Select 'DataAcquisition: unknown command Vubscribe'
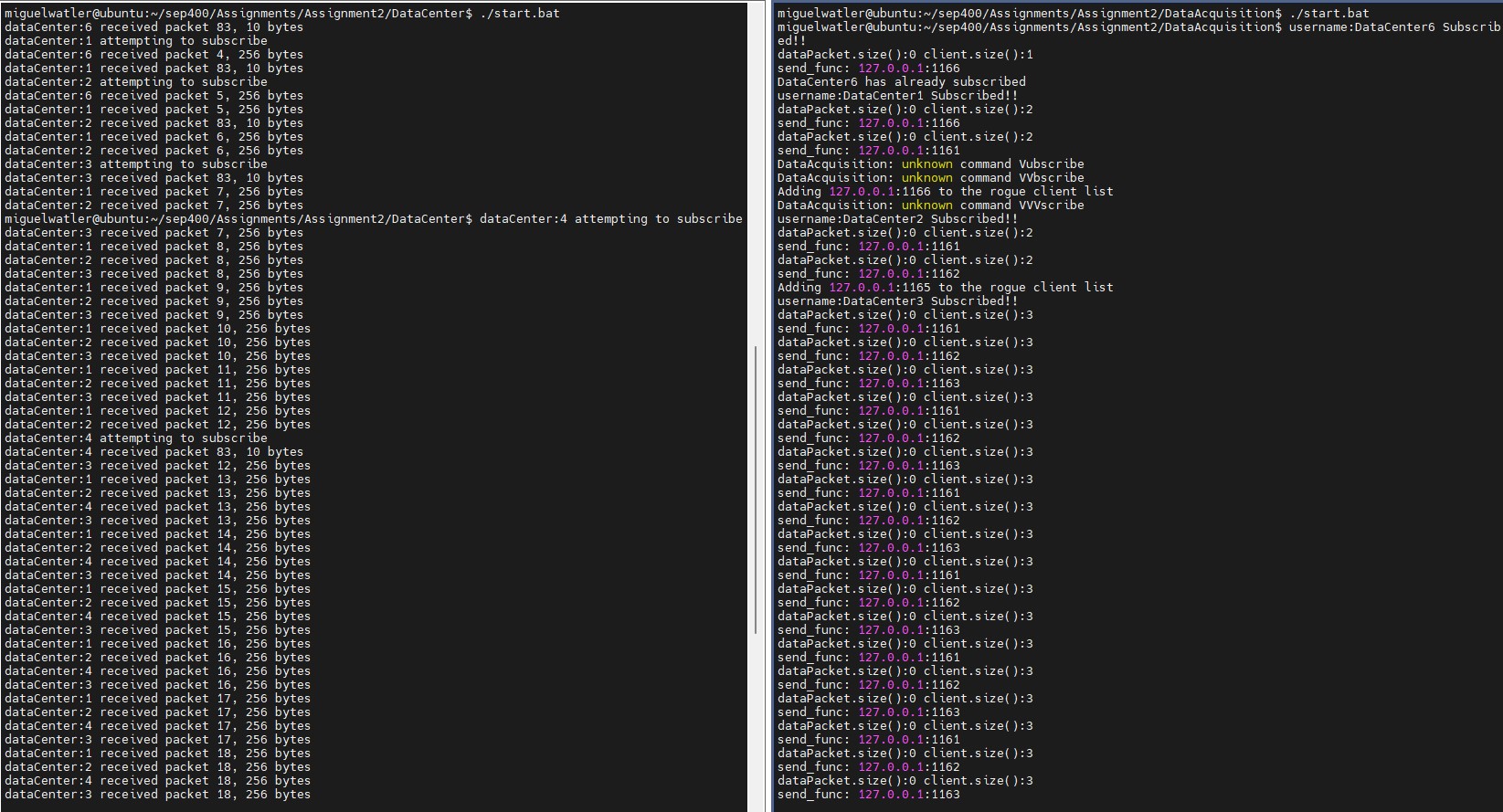This screenshot has height=812, width=1503. (x=931, y=164)
